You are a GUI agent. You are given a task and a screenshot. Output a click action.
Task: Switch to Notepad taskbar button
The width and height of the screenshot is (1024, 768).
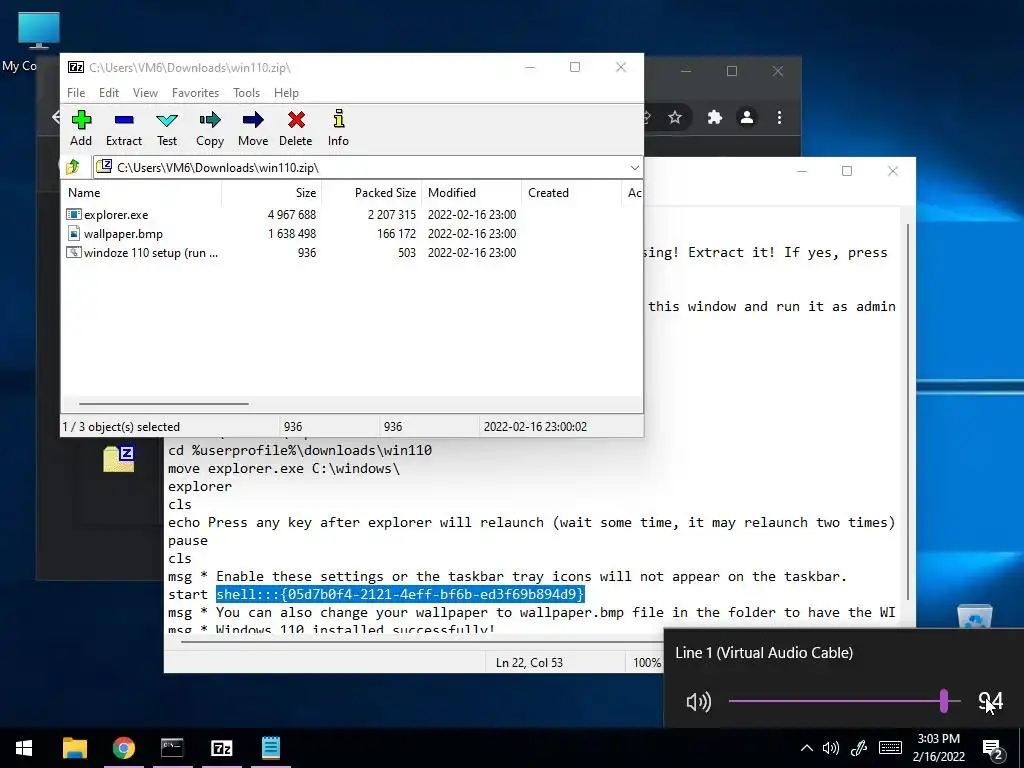(270, 748)
